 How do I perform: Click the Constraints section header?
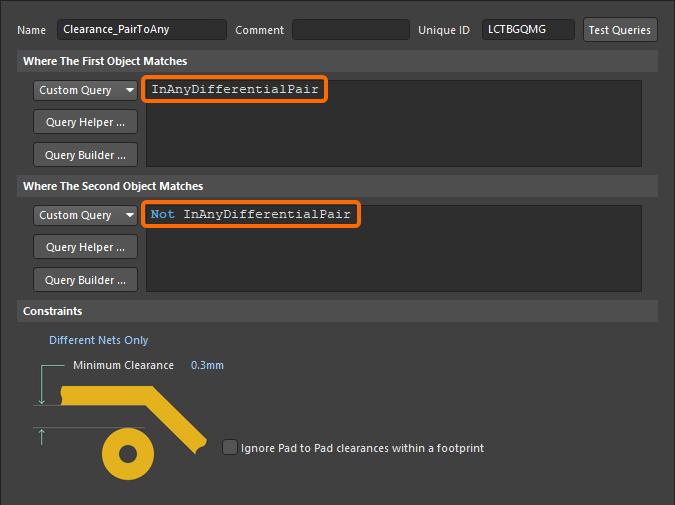(52, 312)
